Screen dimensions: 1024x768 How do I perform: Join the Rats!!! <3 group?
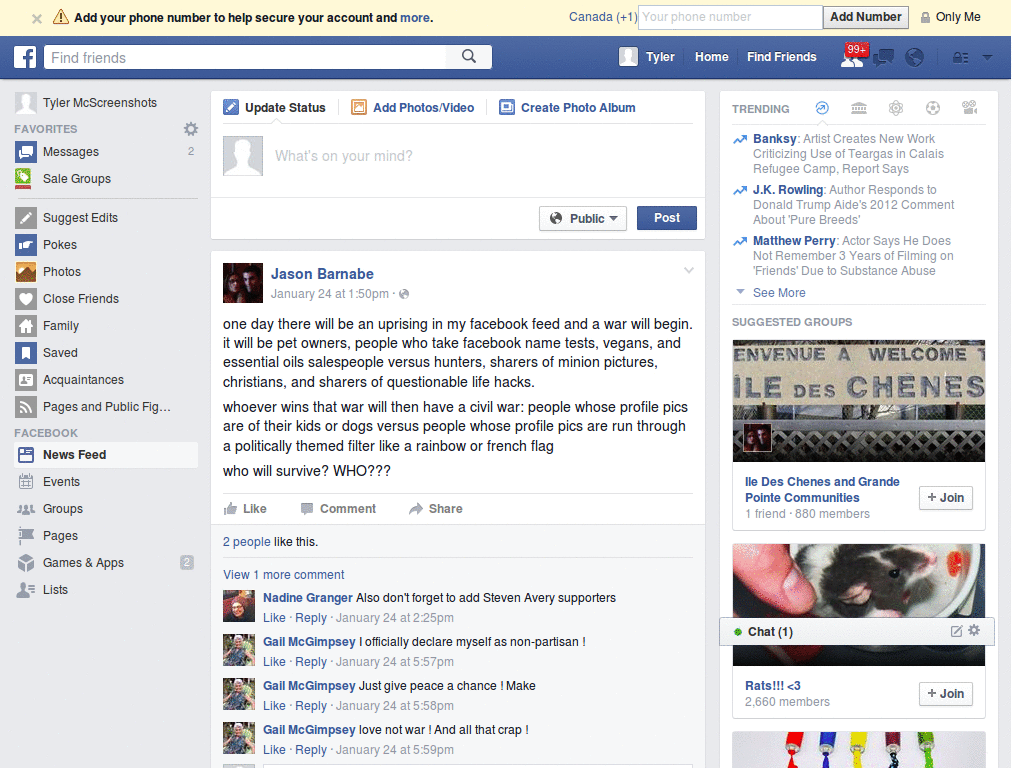click(x=946, y=694)
